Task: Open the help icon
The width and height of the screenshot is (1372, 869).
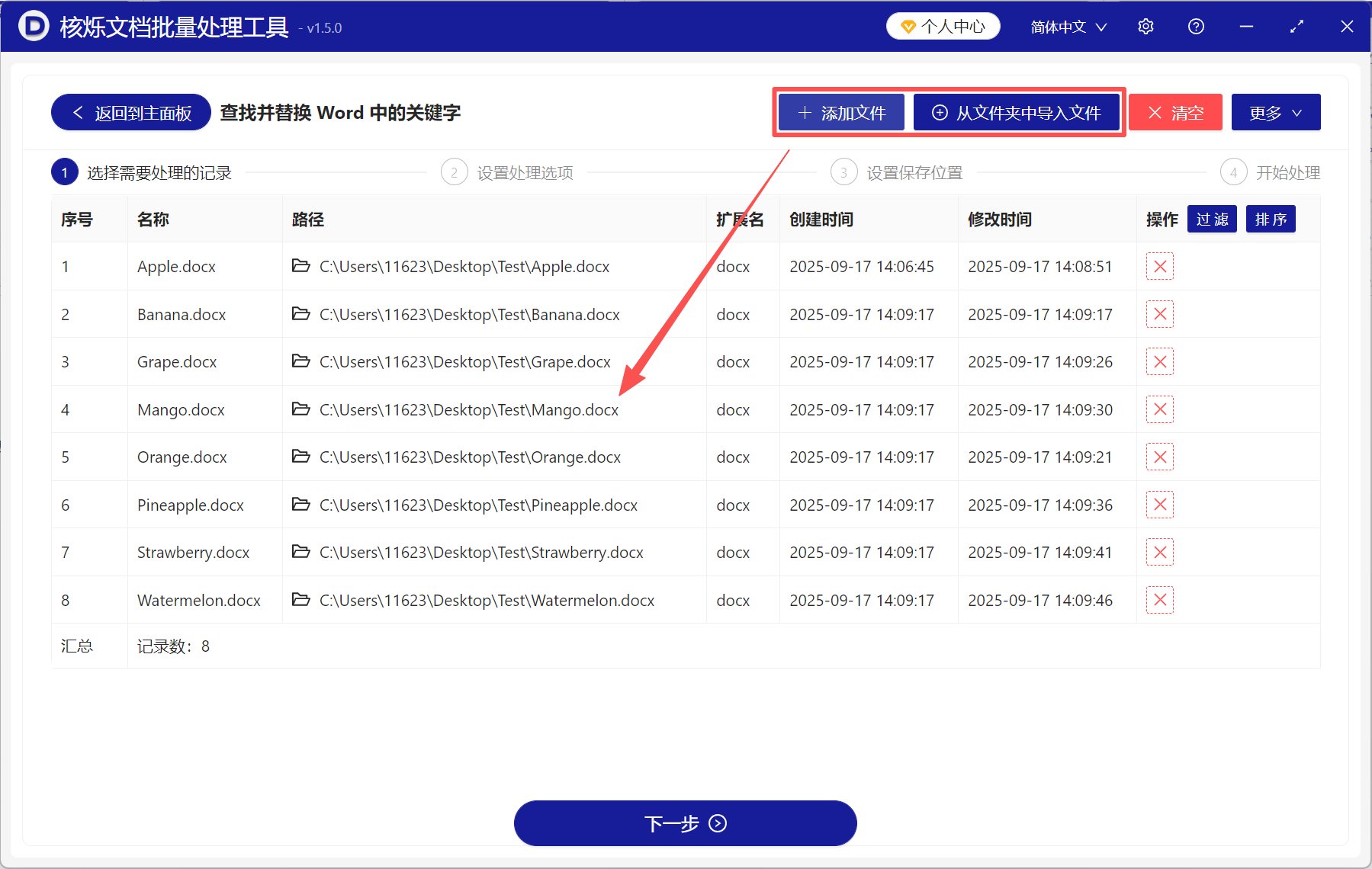Action: click(1195, 26)
